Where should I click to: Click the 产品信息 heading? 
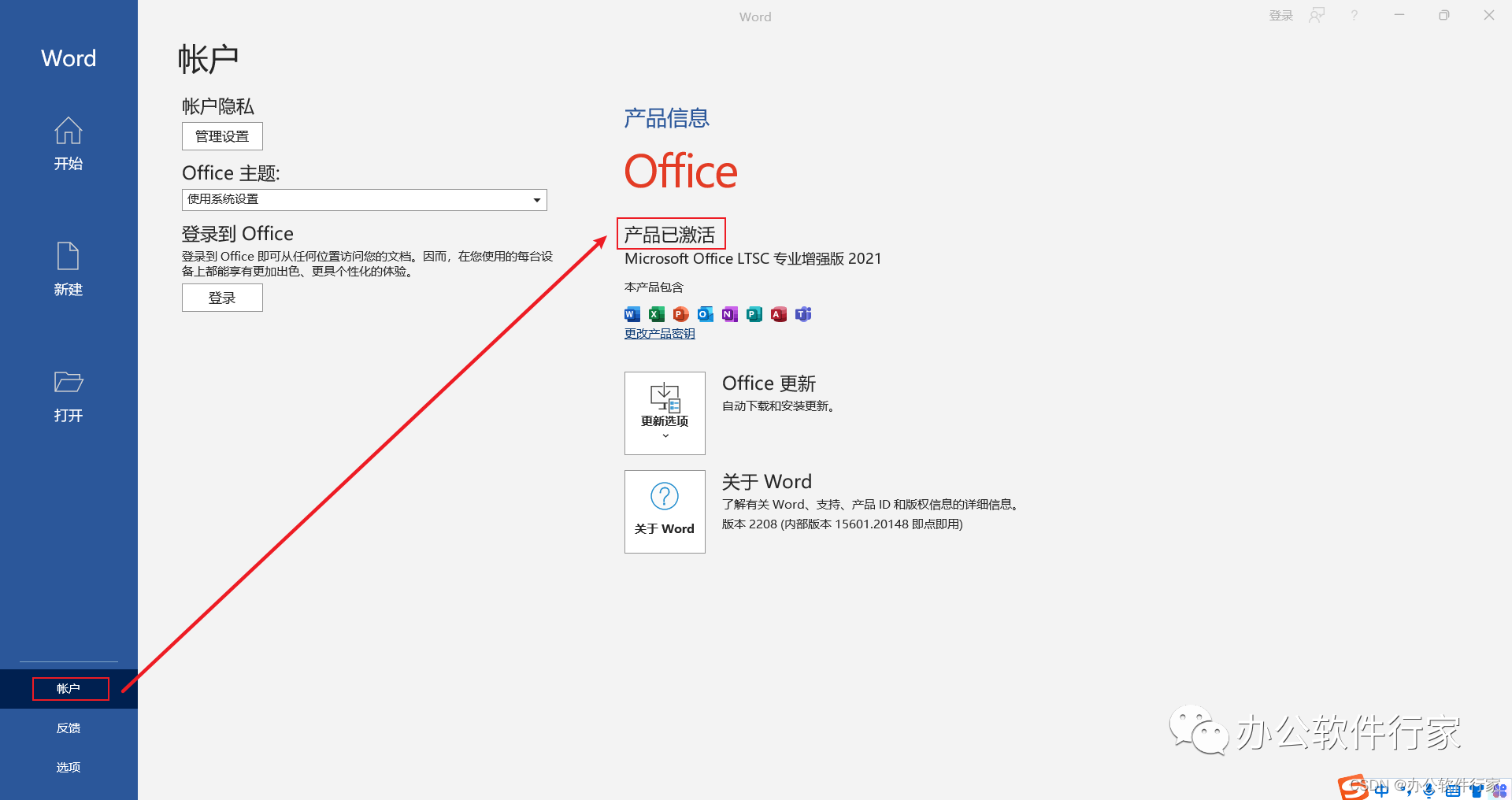click(667, 118)
